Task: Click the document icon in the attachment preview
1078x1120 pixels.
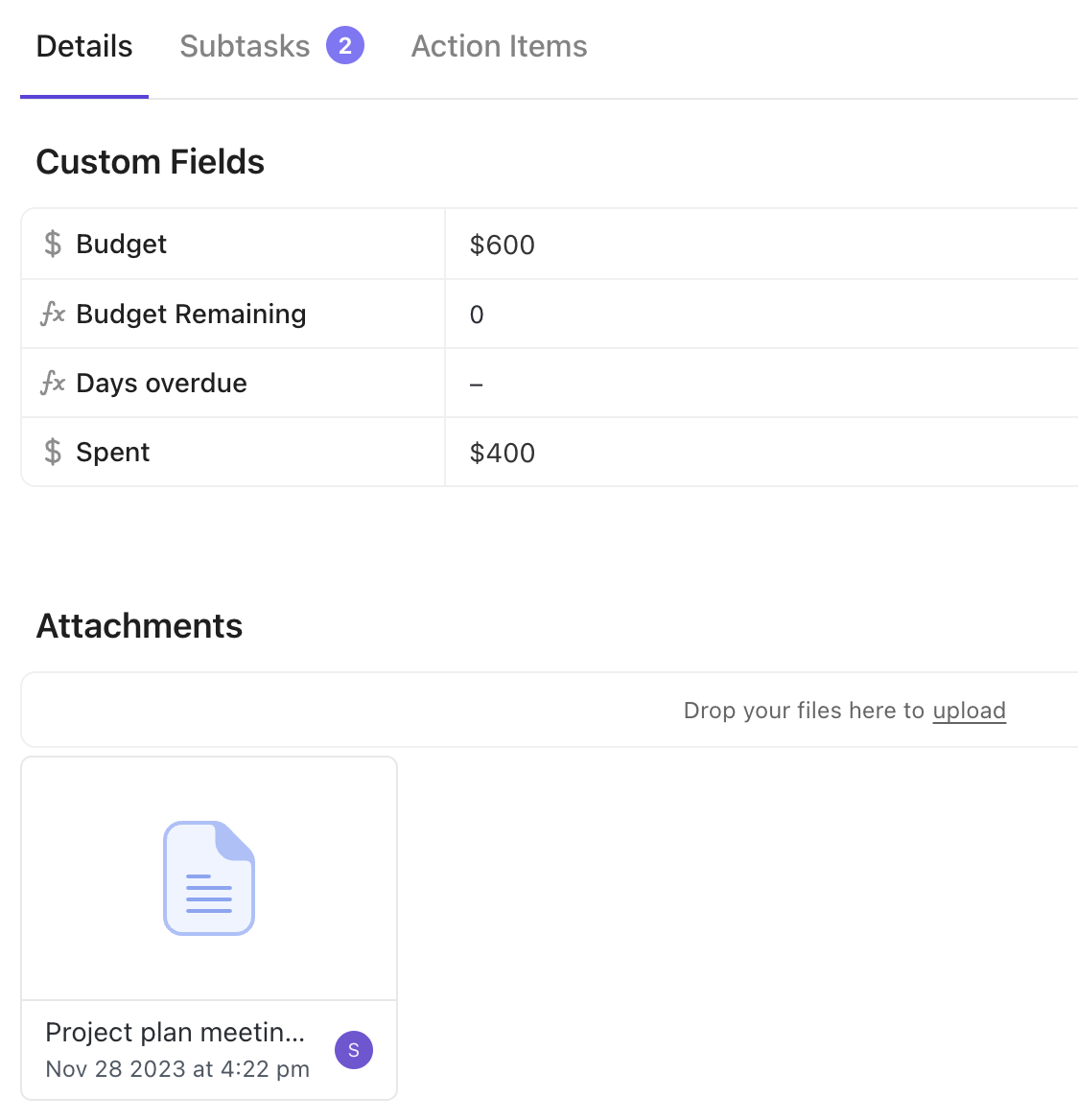Action: pos(209,877)
